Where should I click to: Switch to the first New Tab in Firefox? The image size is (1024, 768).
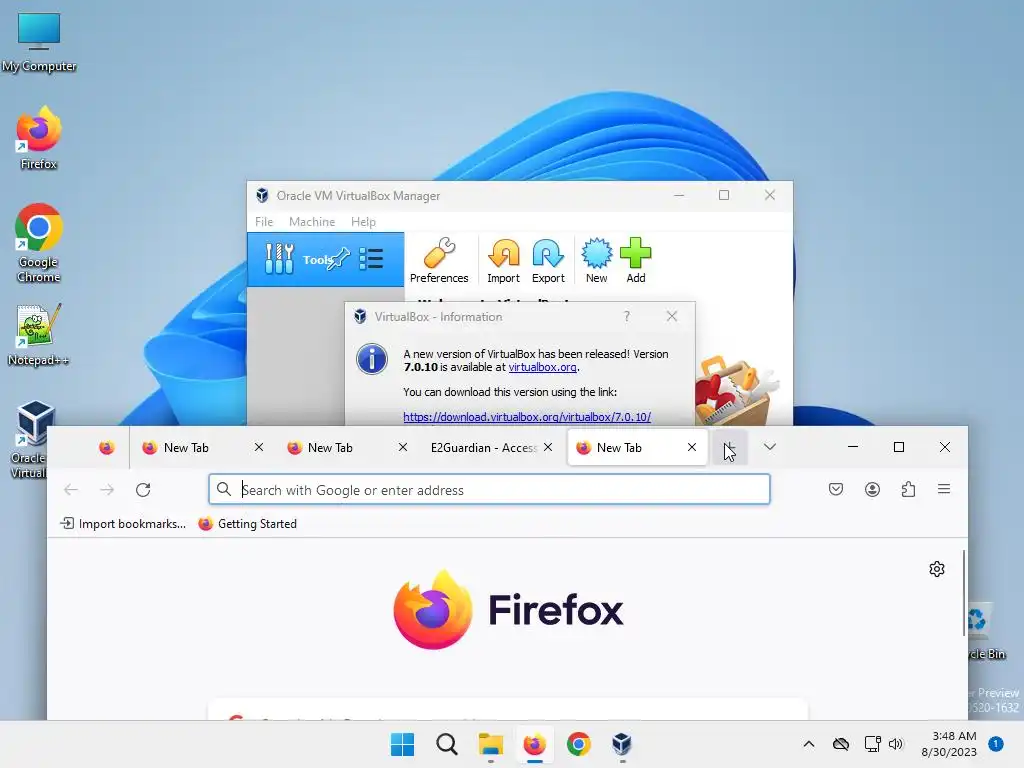click(186, 447)
